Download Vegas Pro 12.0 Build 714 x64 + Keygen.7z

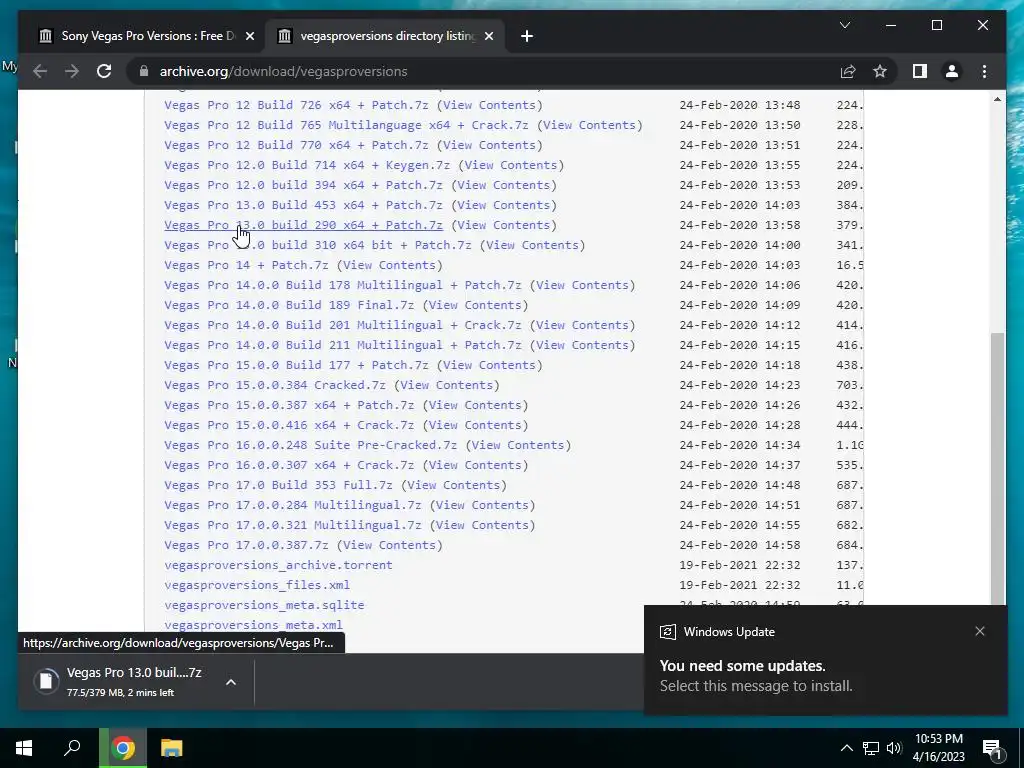[307, 165]
